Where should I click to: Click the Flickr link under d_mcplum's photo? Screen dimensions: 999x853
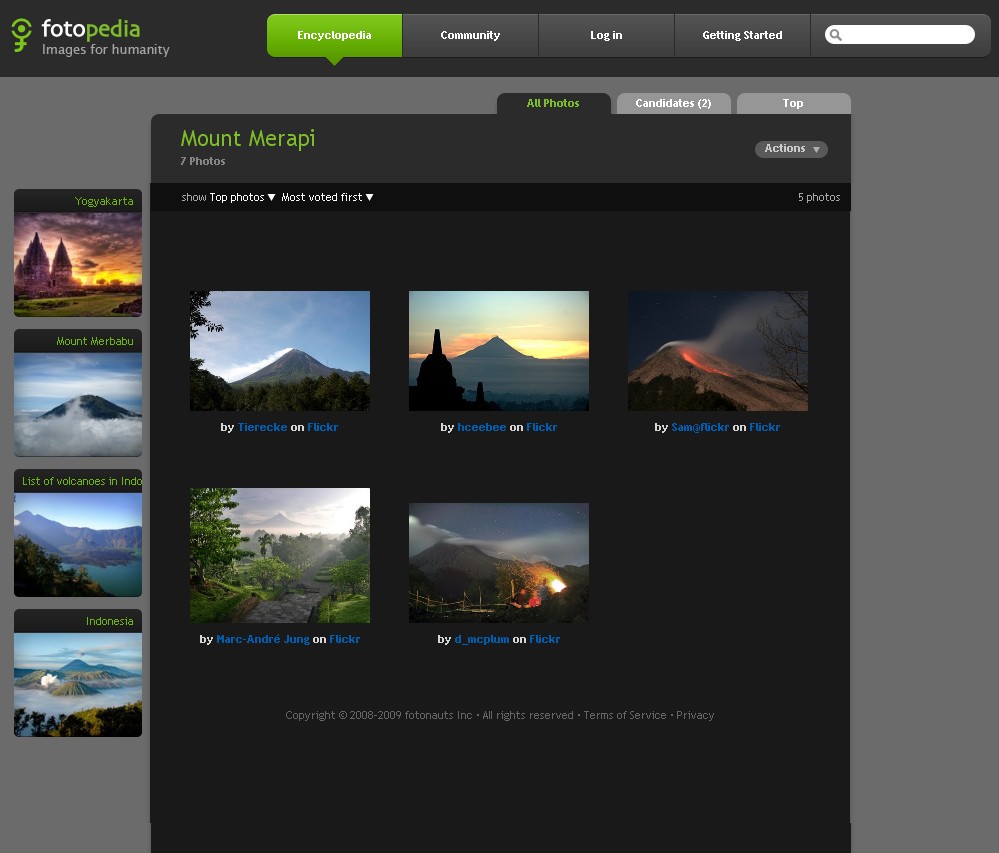[544, 640]
